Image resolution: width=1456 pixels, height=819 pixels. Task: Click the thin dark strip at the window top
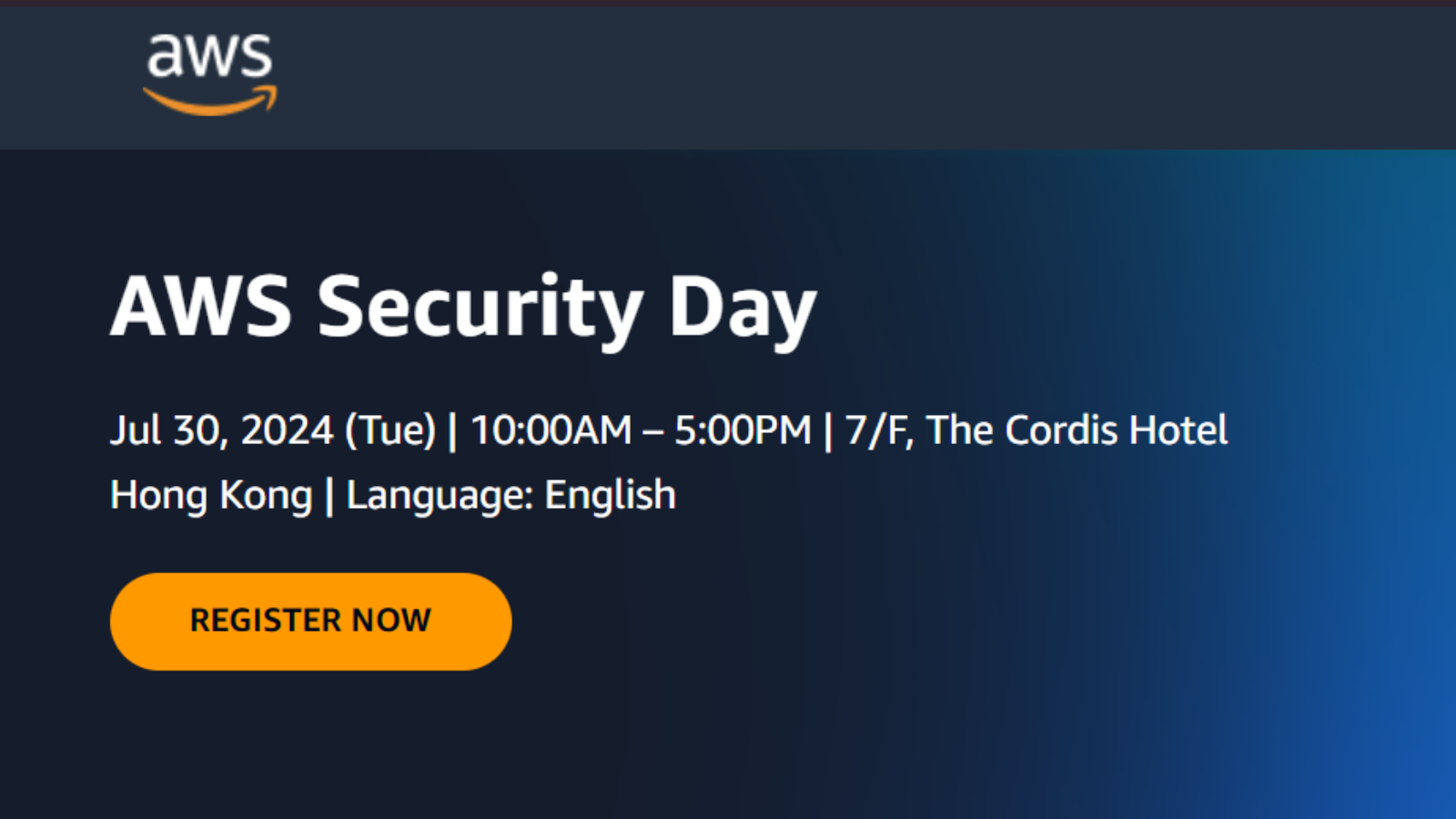[x=728, y=3]
